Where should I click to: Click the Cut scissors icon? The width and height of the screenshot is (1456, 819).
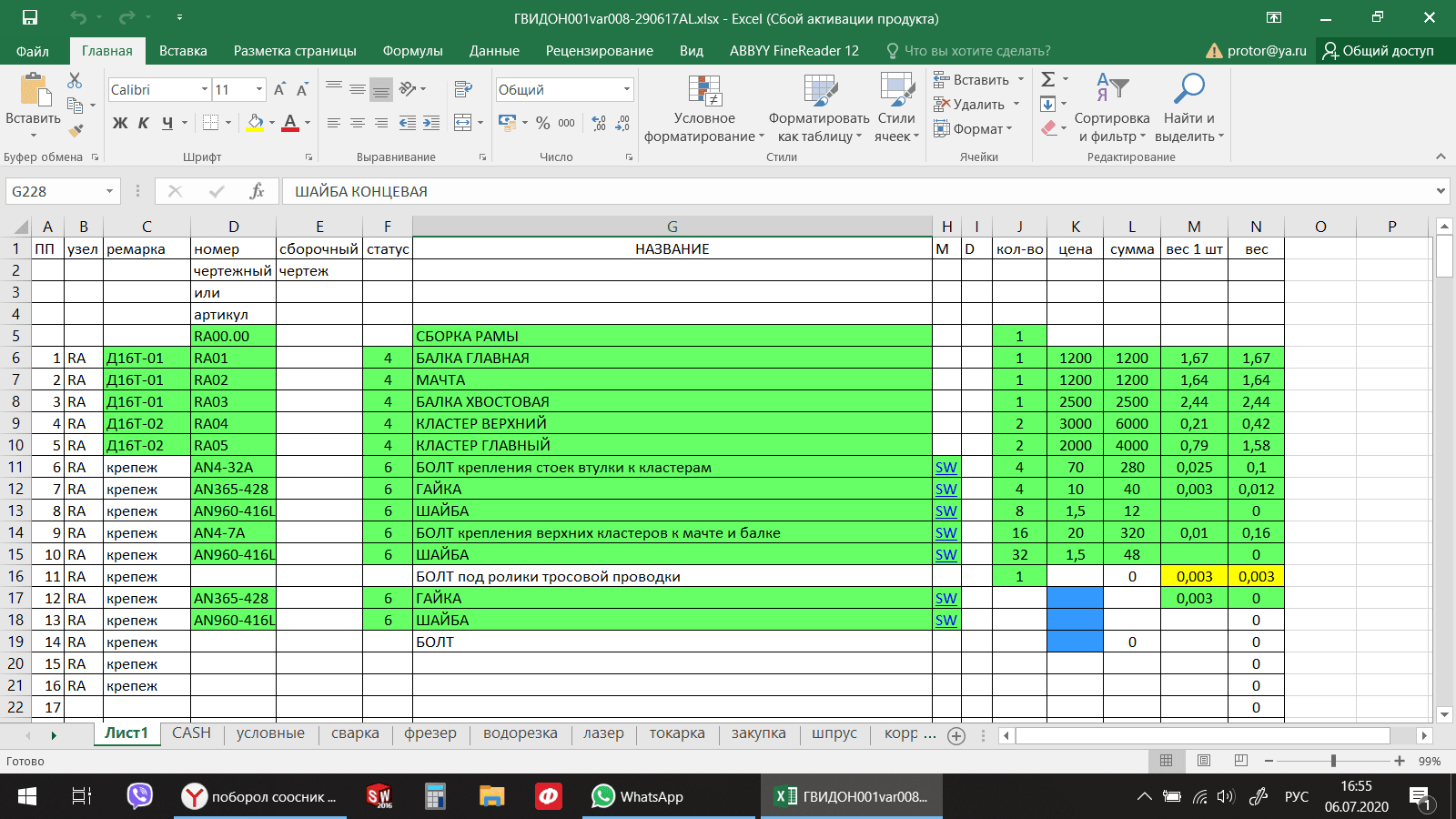[75, 81]
